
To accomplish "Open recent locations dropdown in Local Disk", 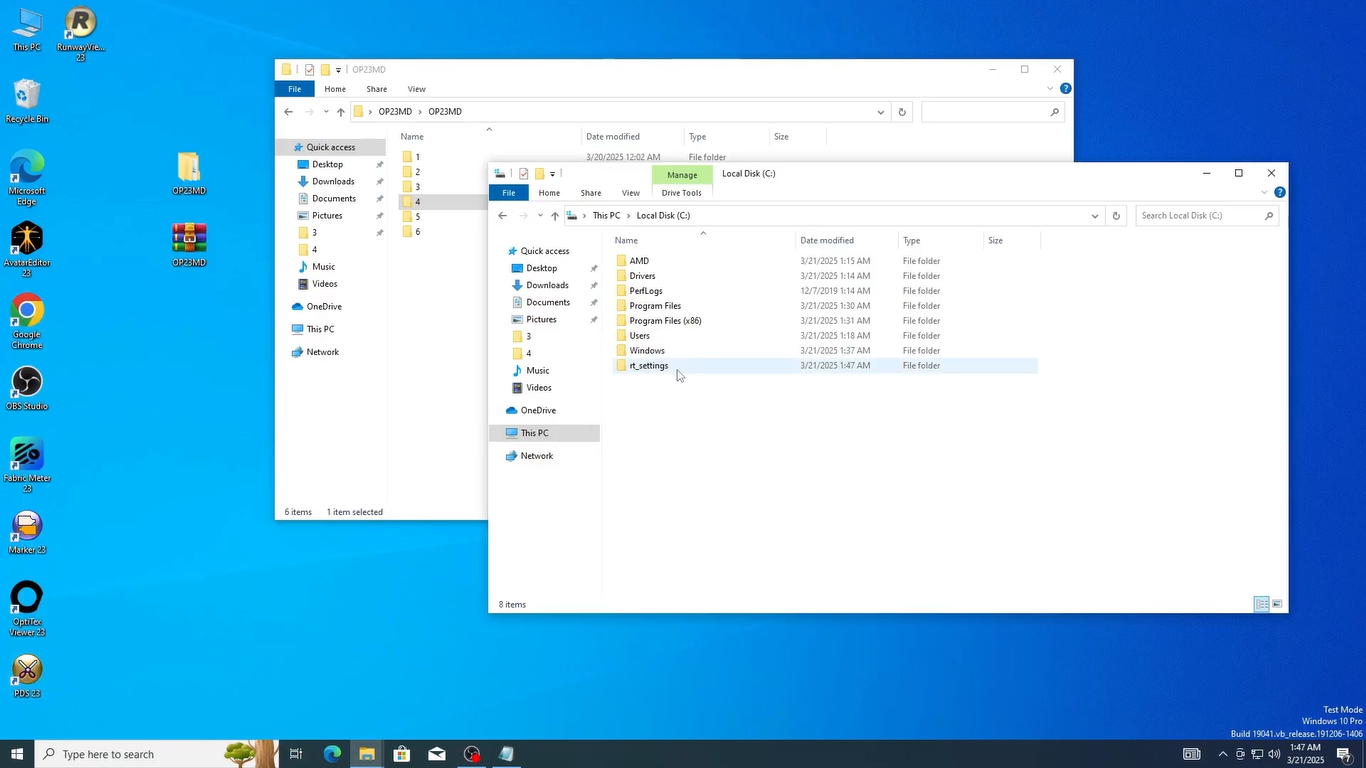I will pyautogui.click(x=540, y=216).
